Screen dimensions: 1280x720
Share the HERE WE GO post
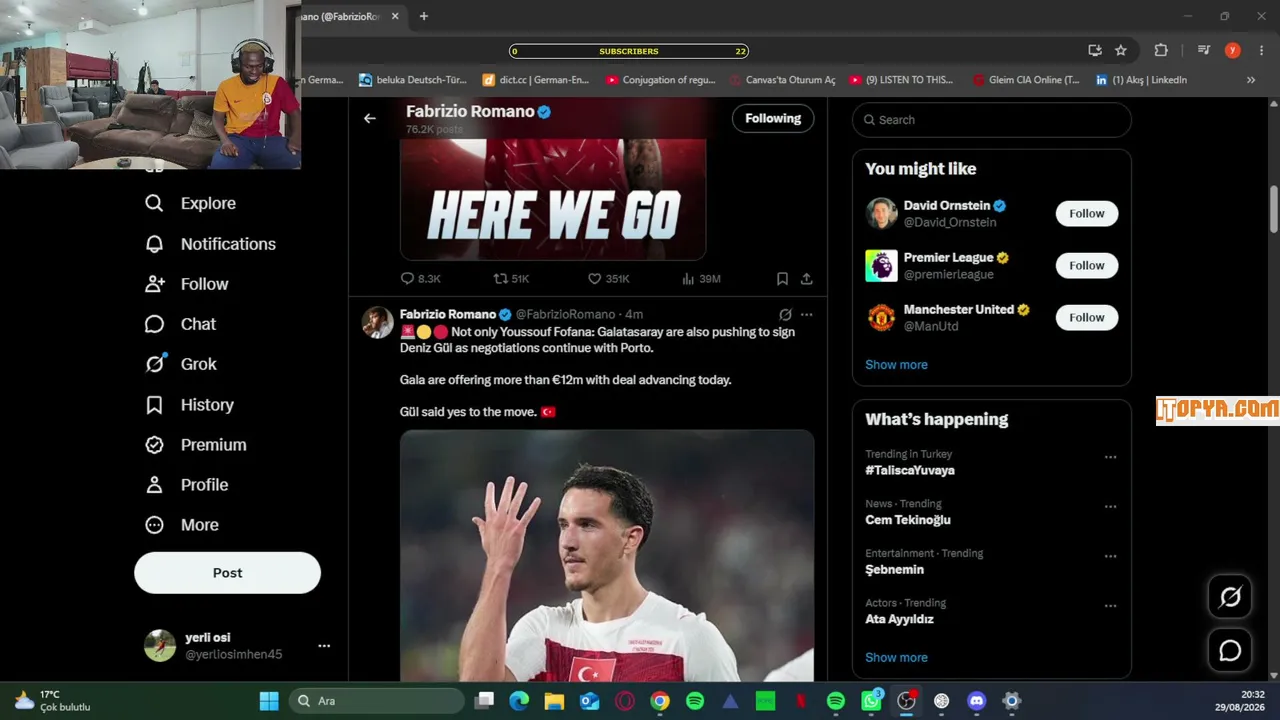(806, 279)
